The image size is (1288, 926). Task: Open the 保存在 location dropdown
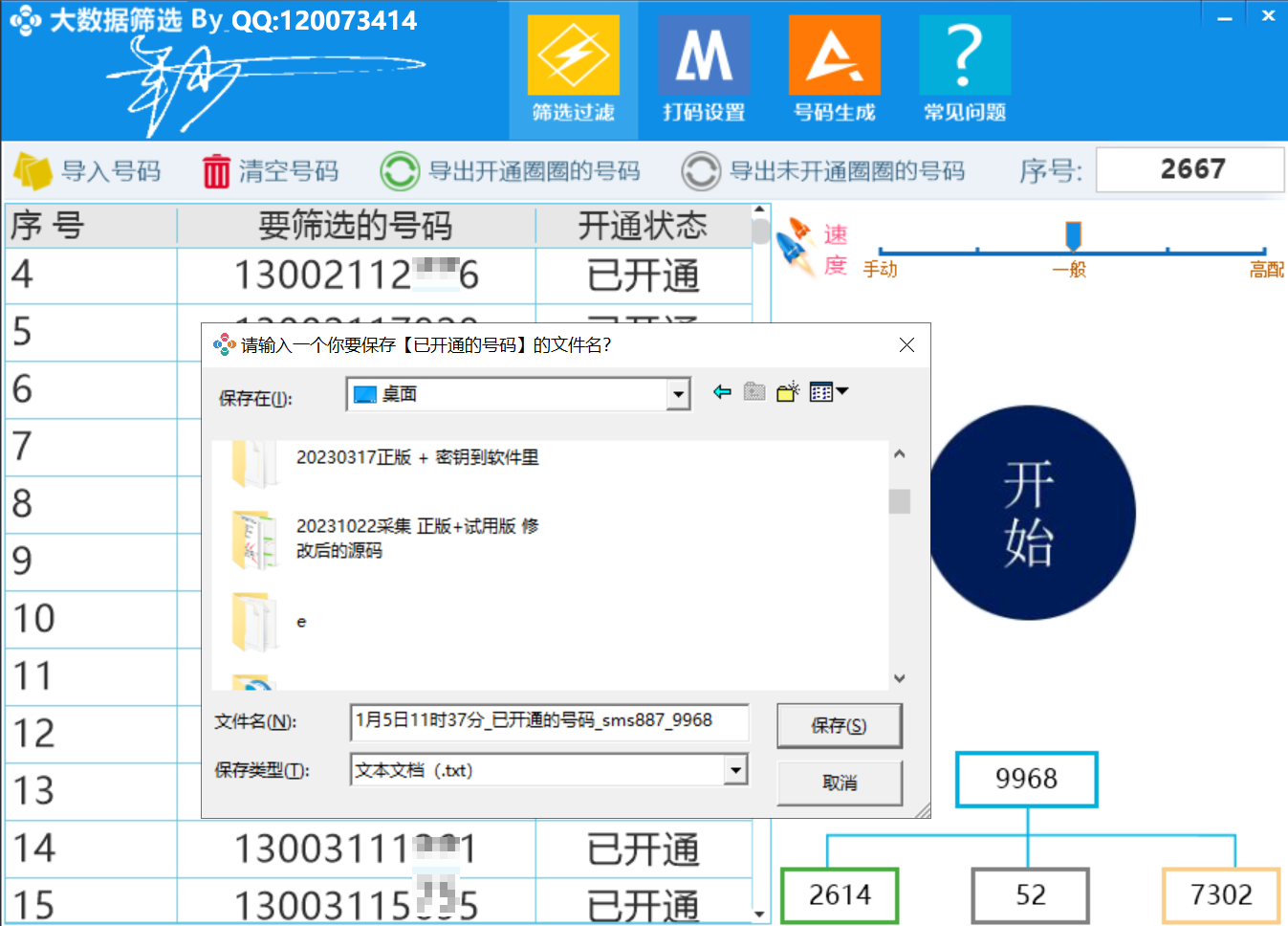(x=679, y=393)
